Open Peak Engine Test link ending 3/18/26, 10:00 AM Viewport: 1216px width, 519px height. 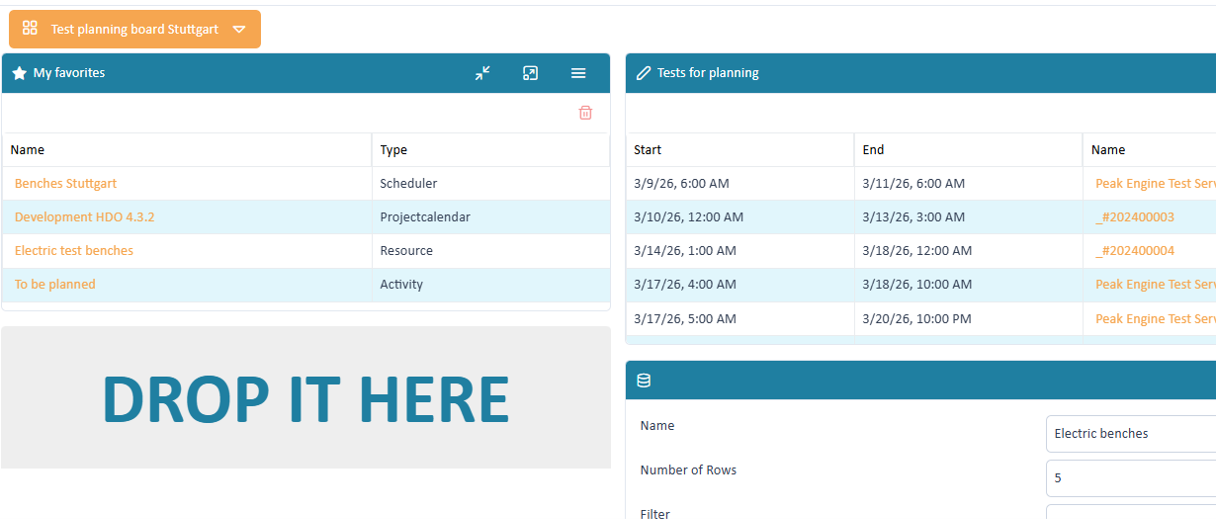tap(1155, 284)
